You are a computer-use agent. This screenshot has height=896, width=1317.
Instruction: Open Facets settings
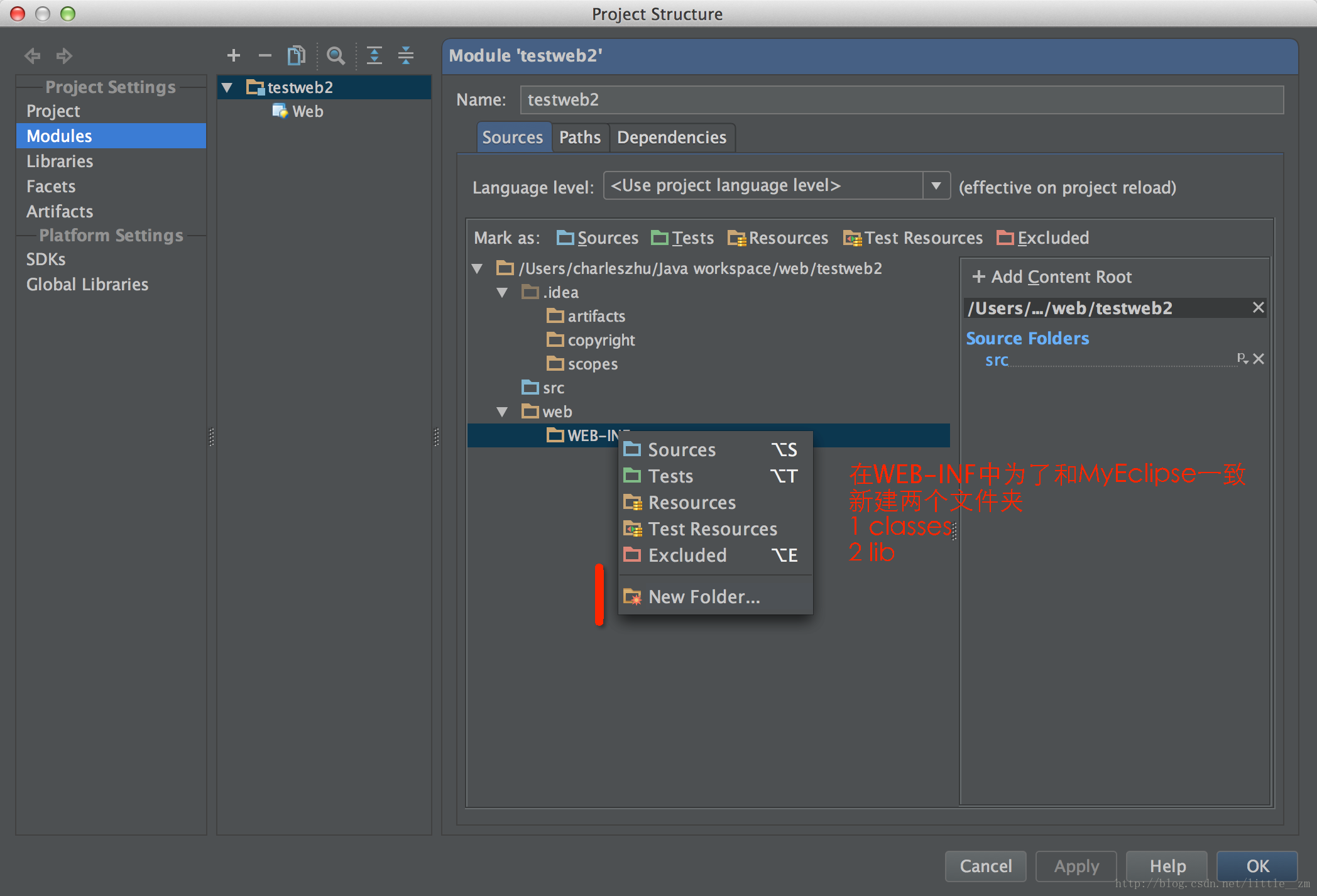111,187
